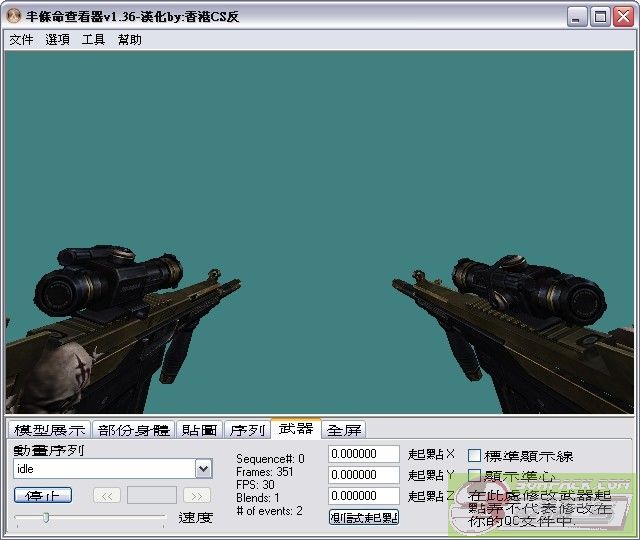This screenshot has width=640, height=540.
Task: Switch to the 部份身體 tab
Action: [x=134, y=430]
